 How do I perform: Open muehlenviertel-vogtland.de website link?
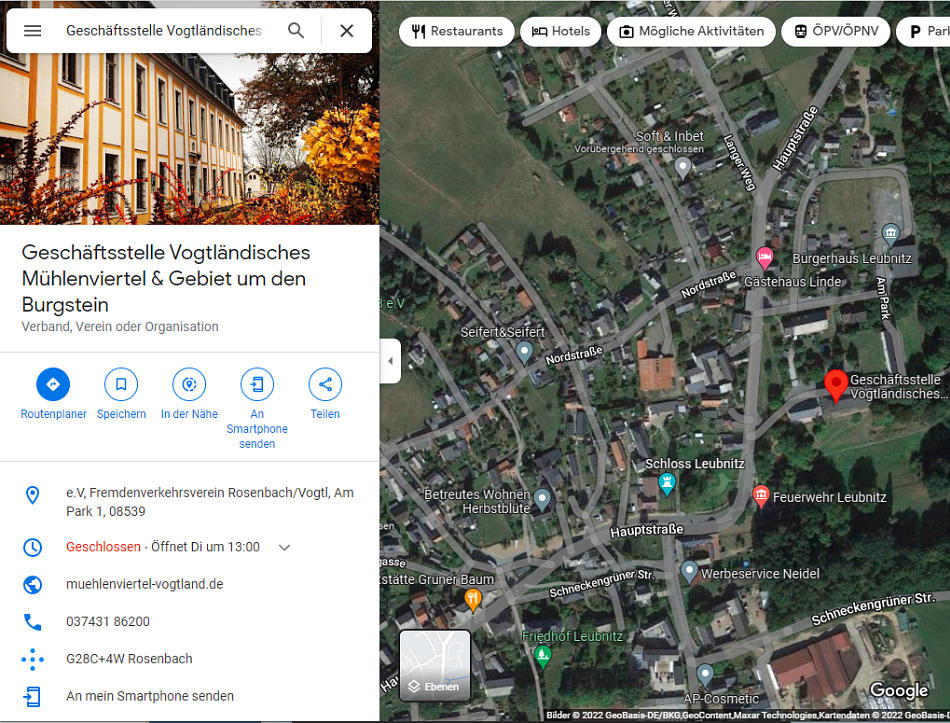[144, 584]
